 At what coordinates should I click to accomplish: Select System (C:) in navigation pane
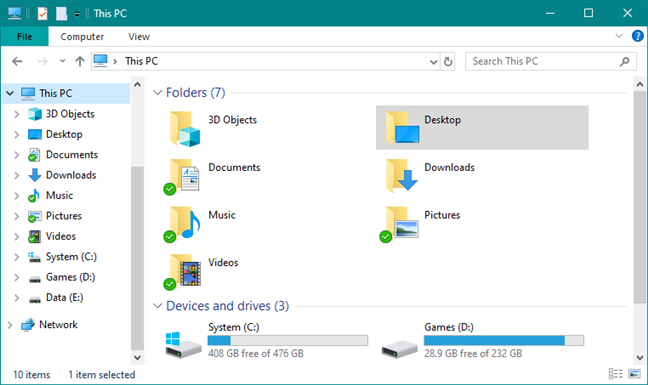click(x=71, y=257)
